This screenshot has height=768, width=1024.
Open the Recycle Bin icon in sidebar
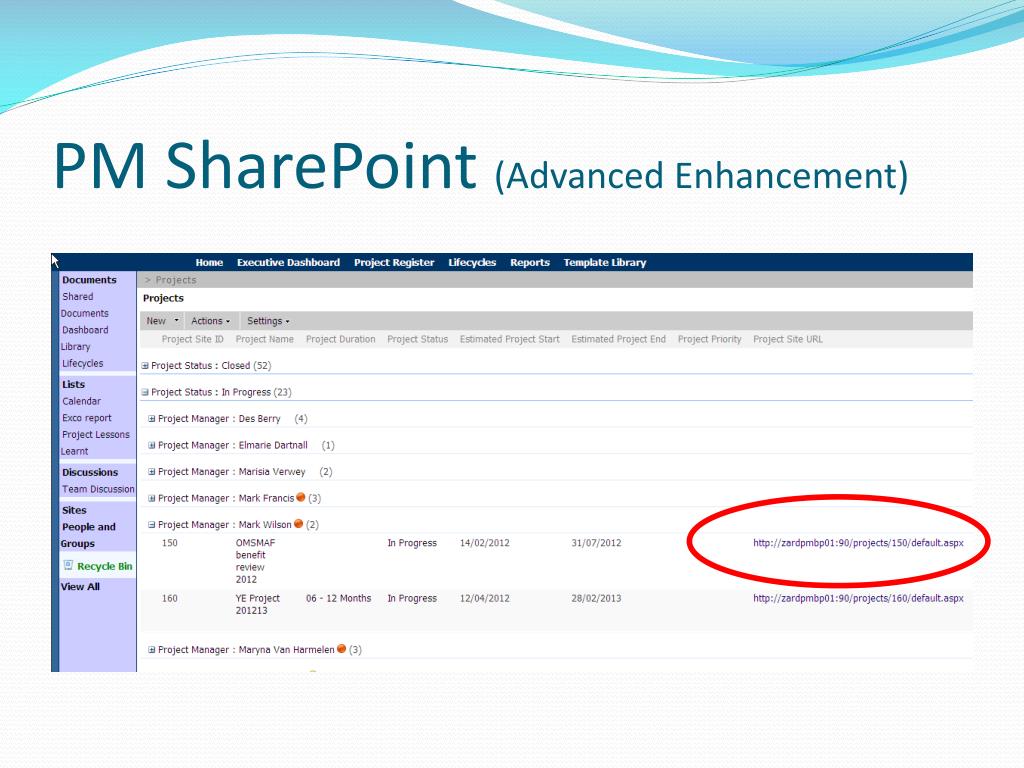click(x=68, y=566)
